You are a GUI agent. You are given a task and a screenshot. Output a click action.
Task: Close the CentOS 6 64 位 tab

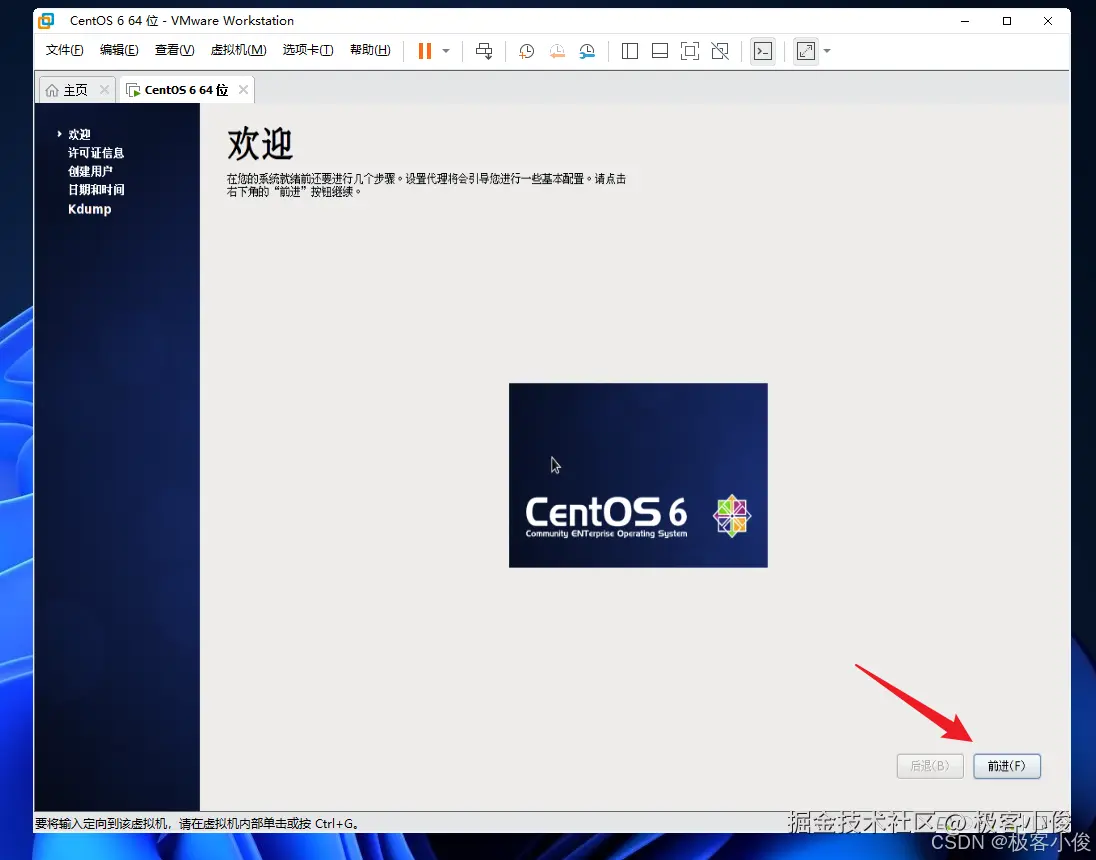click(x=243, y=89)
